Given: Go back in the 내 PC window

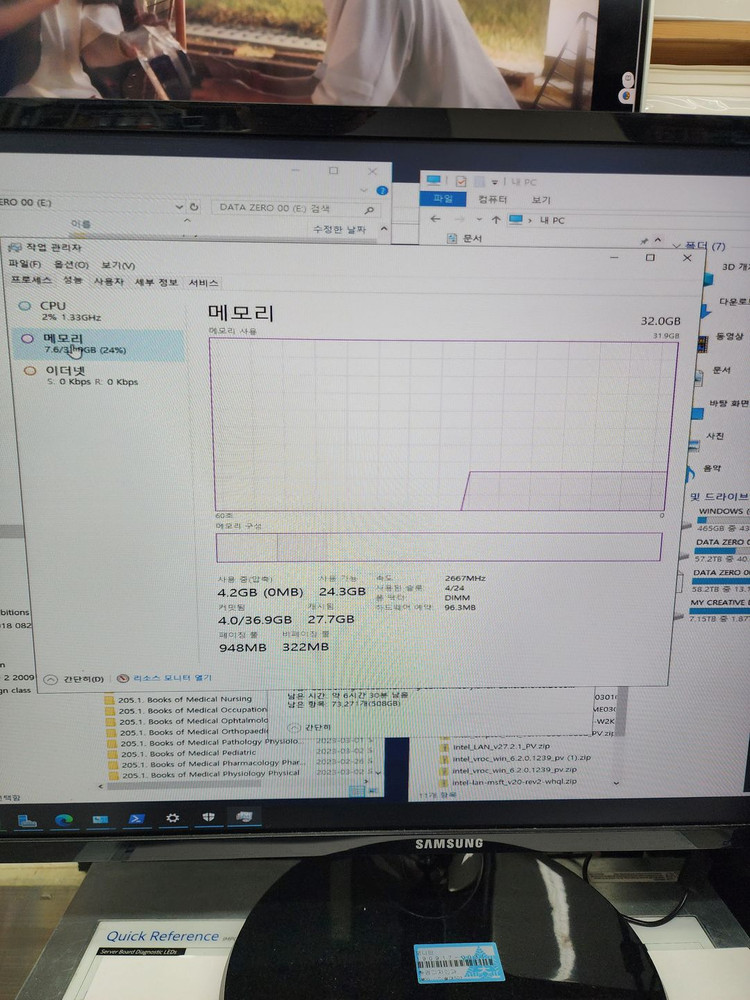Looking at the screenshot, I should (x=436, y=219).
